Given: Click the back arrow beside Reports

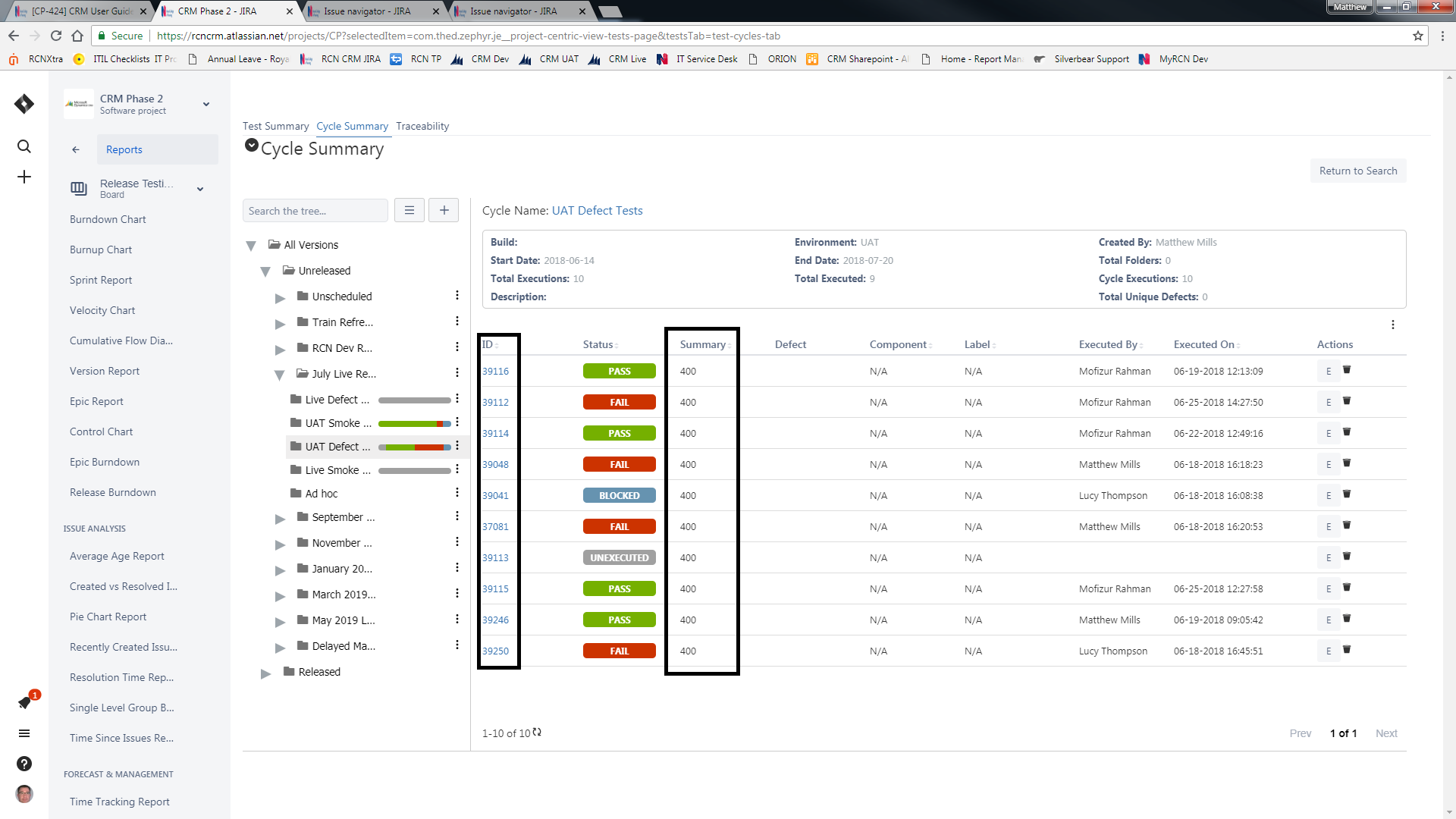Looking at the screenshot, I should coord(76,149).
